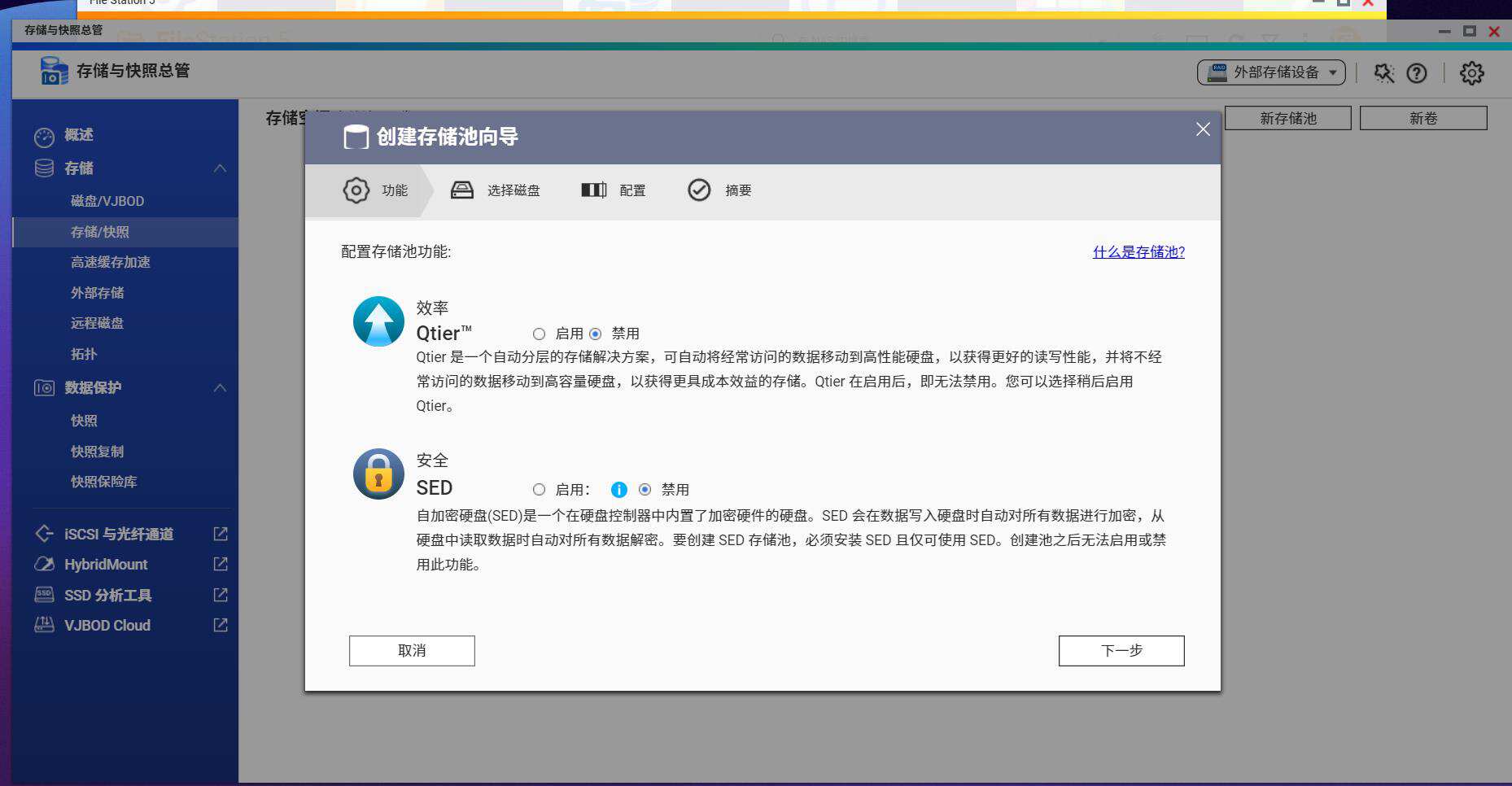Open 远程磁盘 sidebar item
This screenshot has width=1512, height=786.
click(98, 323)
